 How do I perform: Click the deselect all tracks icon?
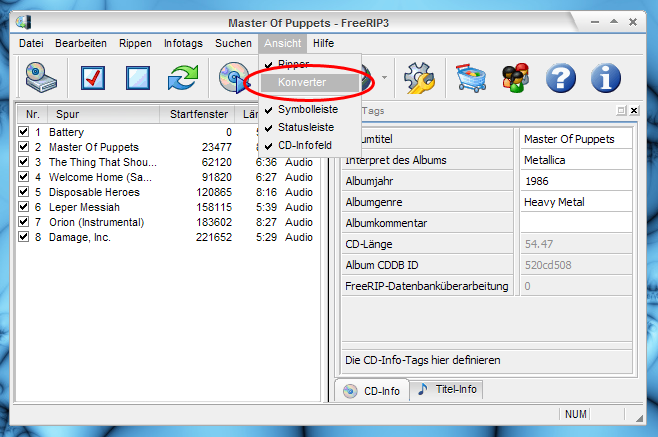(138, 78)
